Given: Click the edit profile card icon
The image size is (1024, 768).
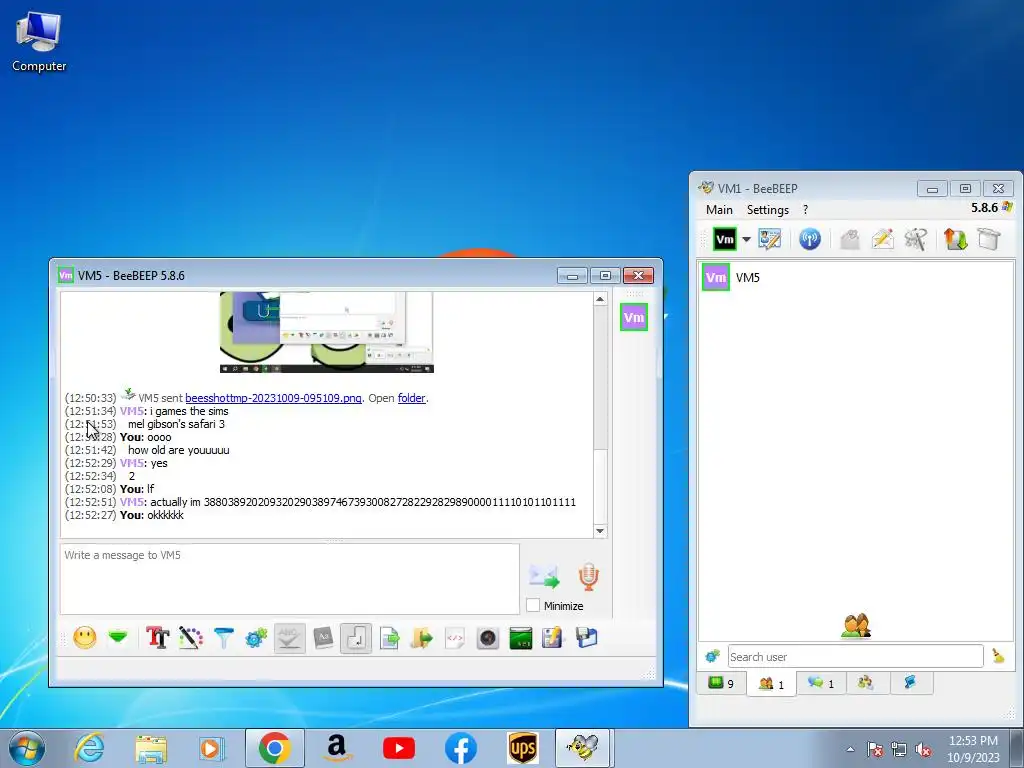Looking at the screenshot, I should point(769,239).
